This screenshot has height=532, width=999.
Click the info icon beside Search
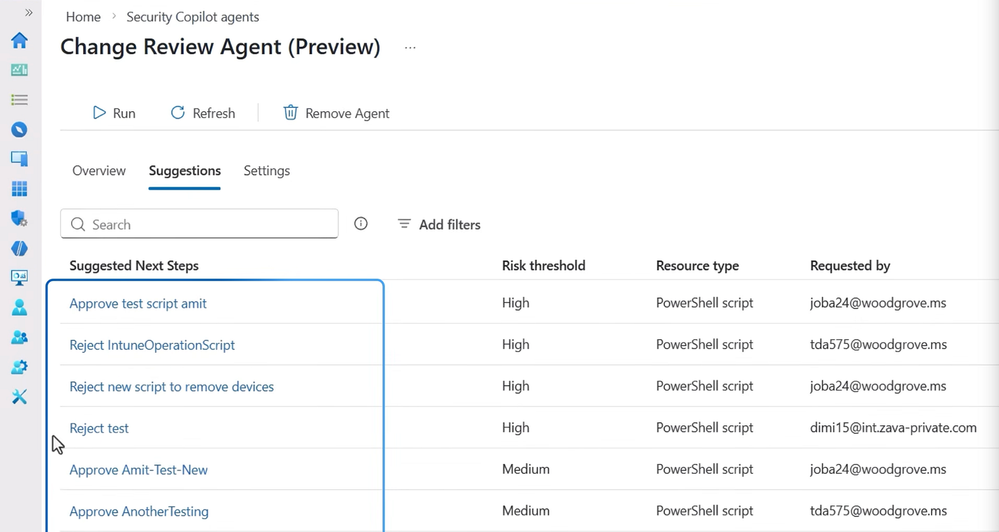pos(361,224)
